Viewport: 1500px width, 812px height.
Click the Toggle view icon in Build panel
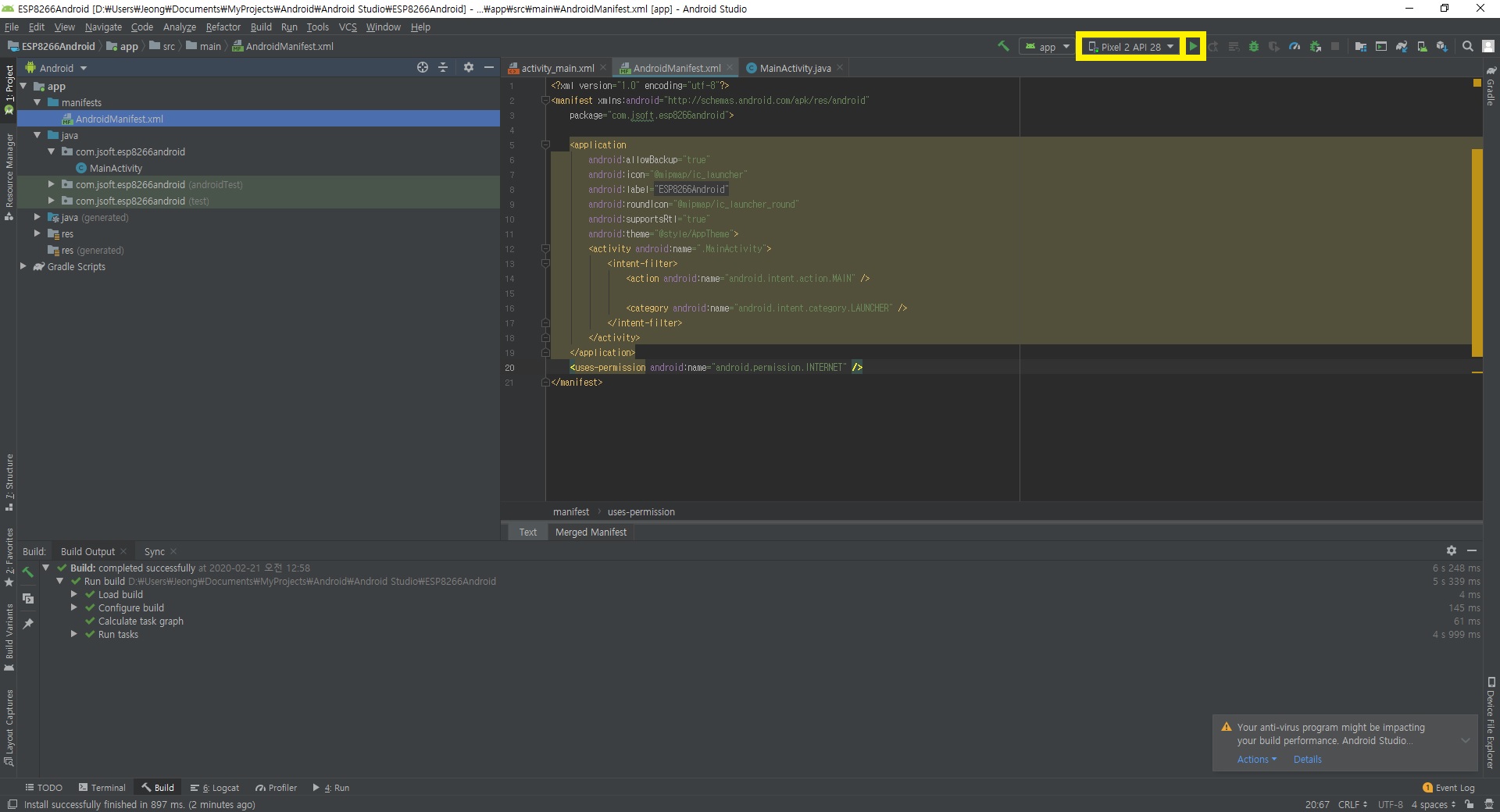[28, 599]
